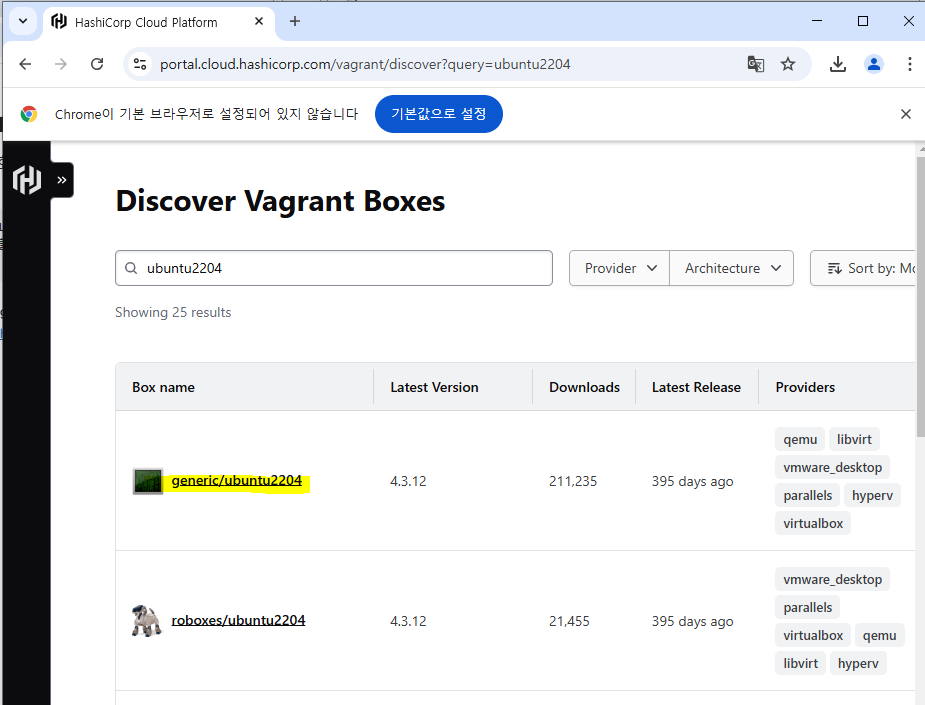Click the generic/ubuntu2204 box thumbnail
925x705 pixels.
pyautogui.click(x=147, y=481)
